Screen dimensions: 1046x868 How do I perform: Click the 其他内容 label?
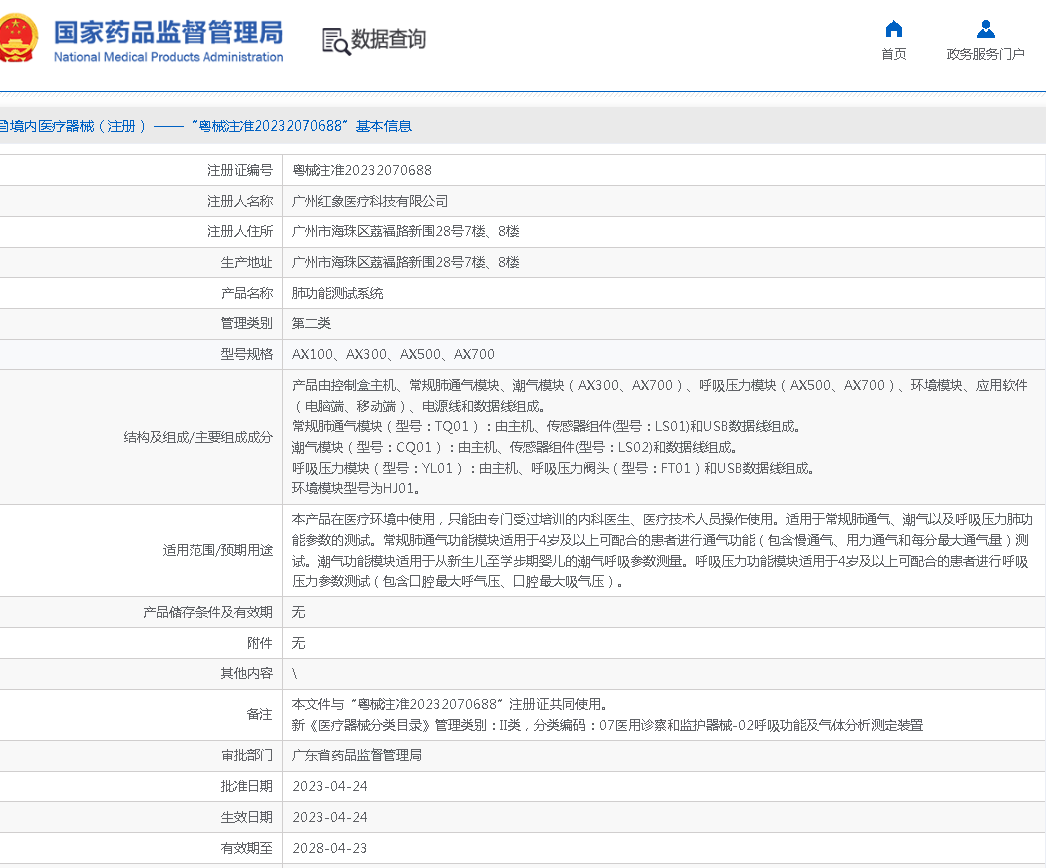246,674
